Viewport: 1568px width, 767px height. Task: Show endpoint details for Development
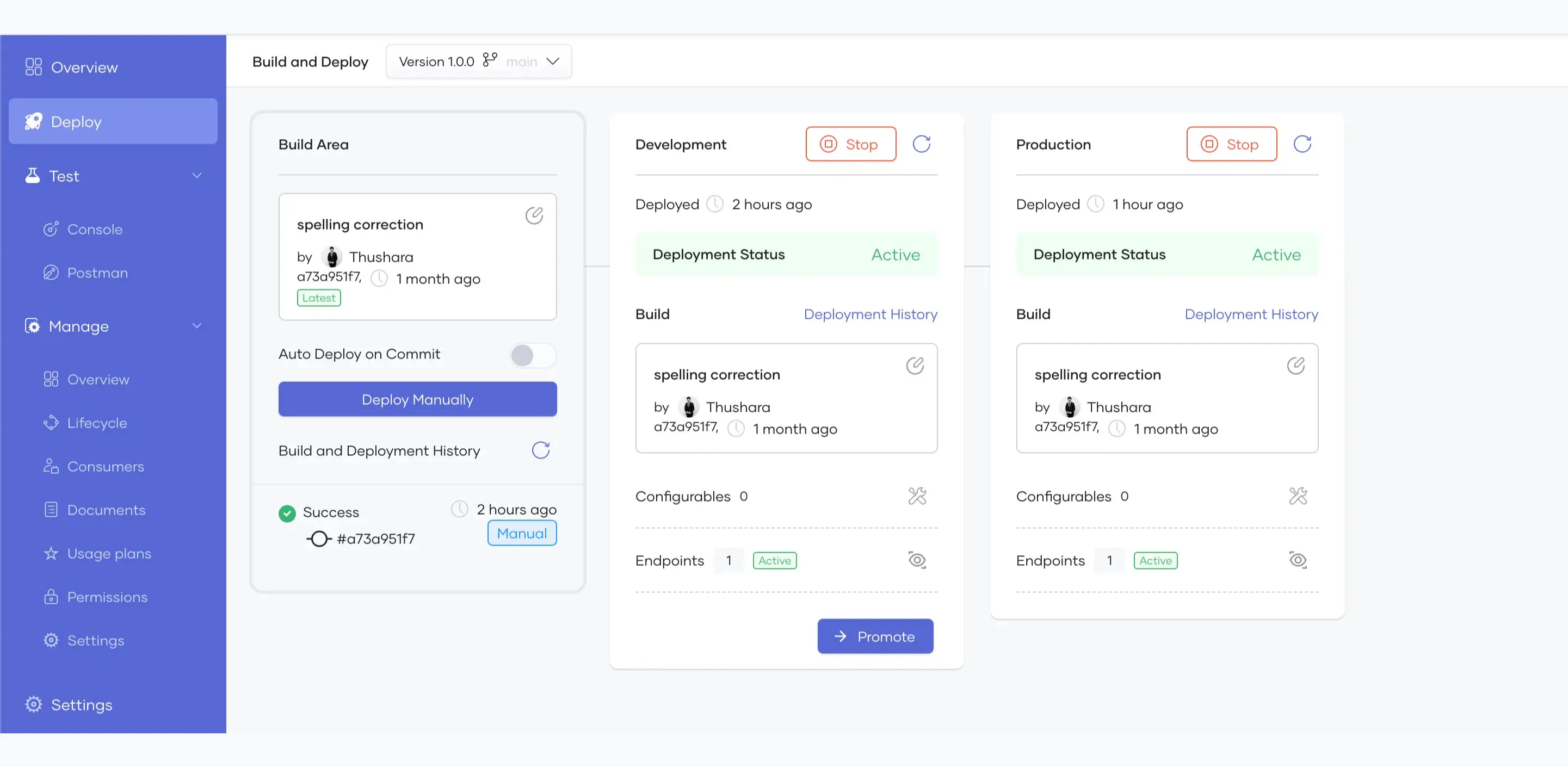click(x=917, y=560)
